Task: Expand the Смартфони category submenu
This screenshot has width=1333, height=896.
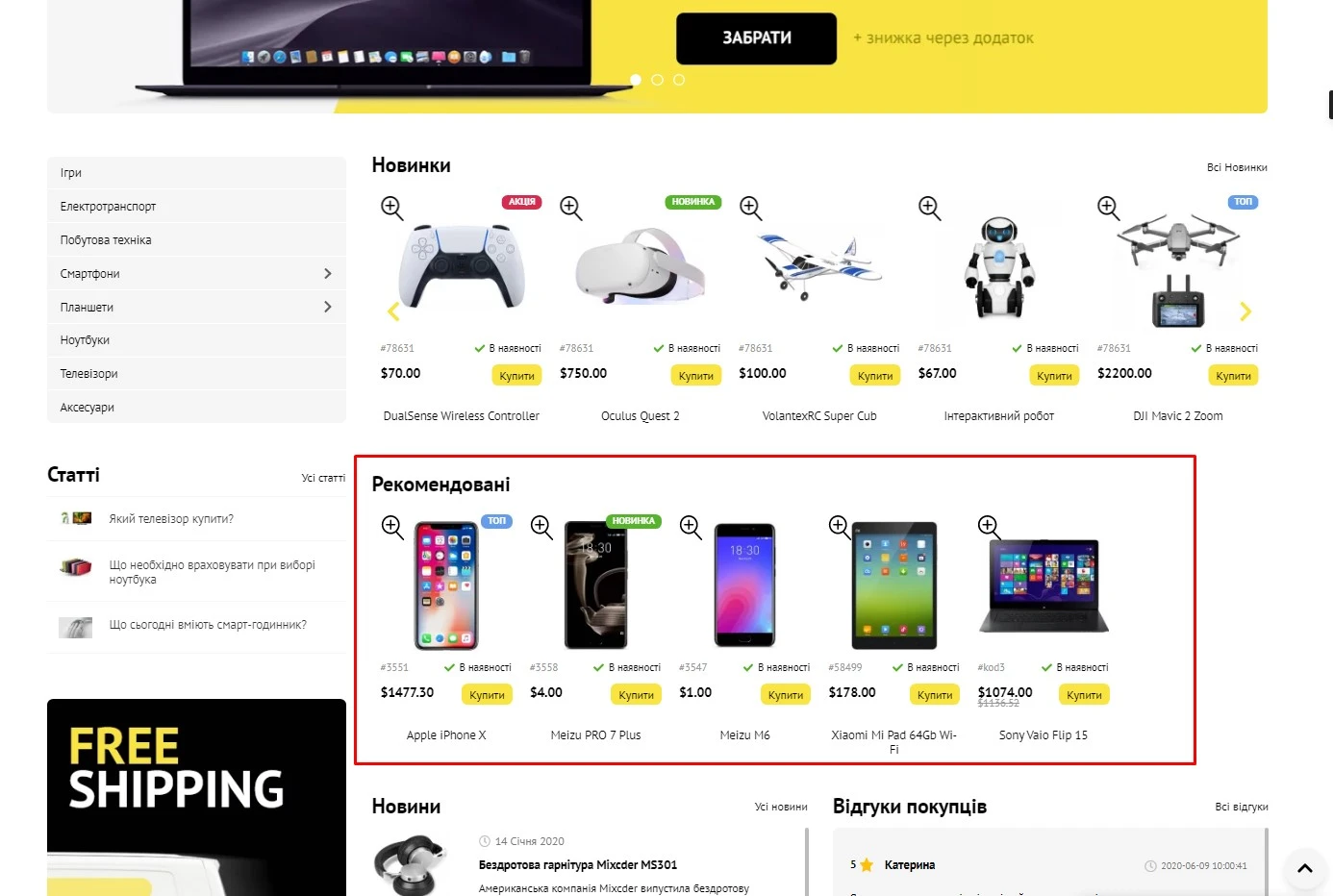Action: click(x=328, y=274)
